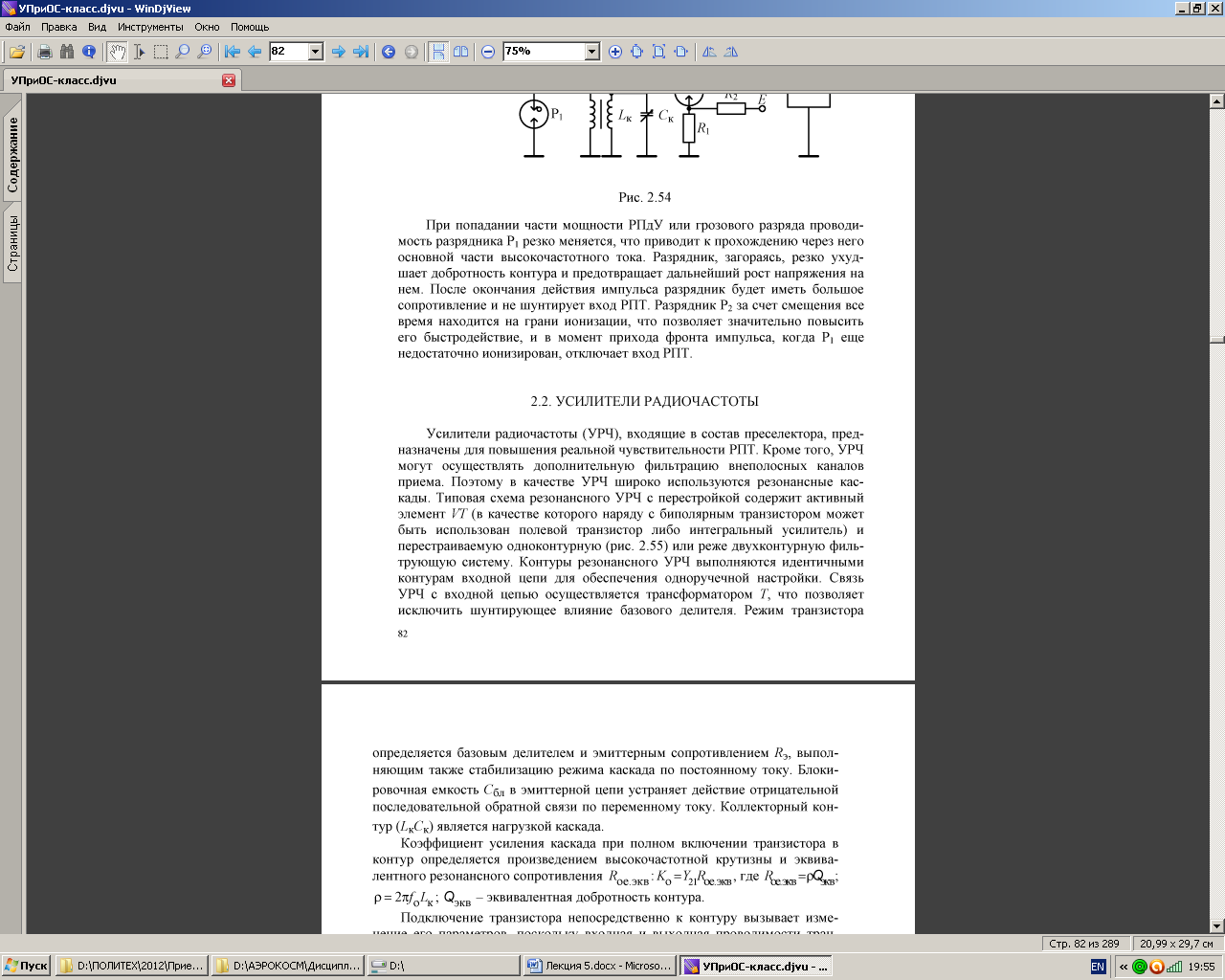The height and width of the screenshot is (980, 1225).
Task: Rotate the page right
Action: (731, 52)
